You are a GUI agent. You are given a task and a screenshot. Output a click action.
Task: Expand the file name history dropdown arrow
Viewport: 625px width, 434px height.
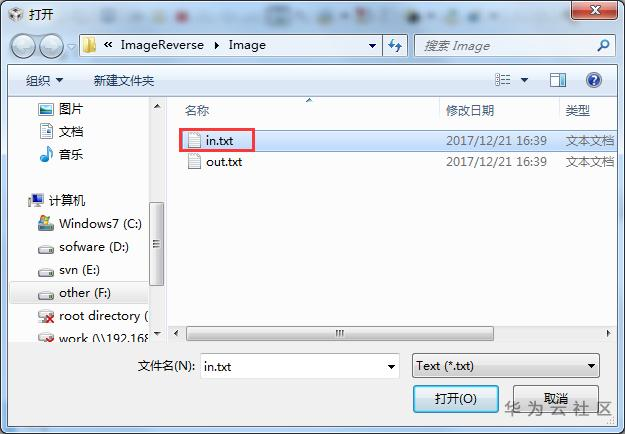coord(391,366)
